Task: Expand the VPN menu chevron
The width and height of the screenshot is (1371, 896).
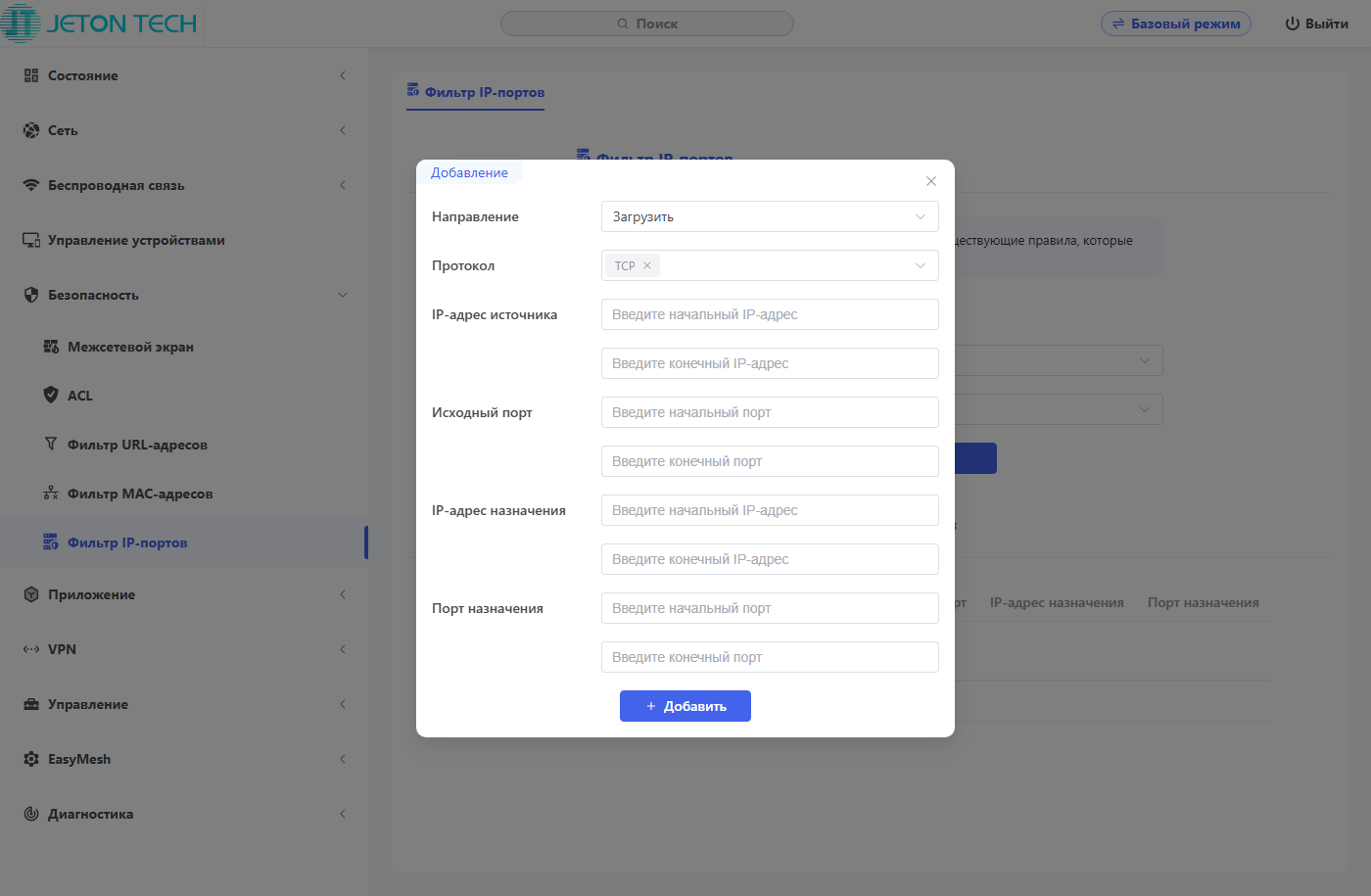Action: click(343, 649)
